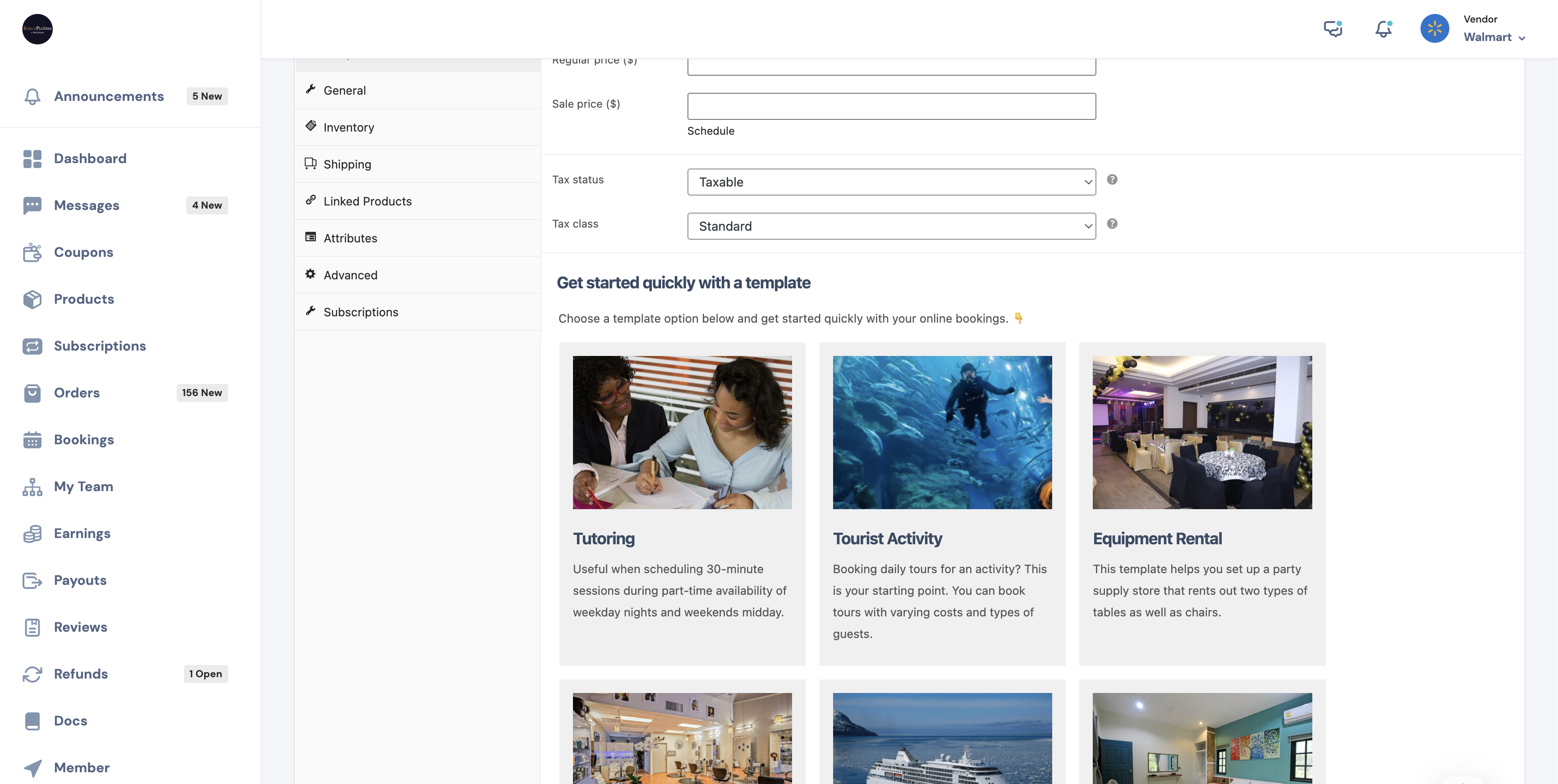Click the Tourist Activity template title
1558x784 pixels.
(x=887, y=538)
